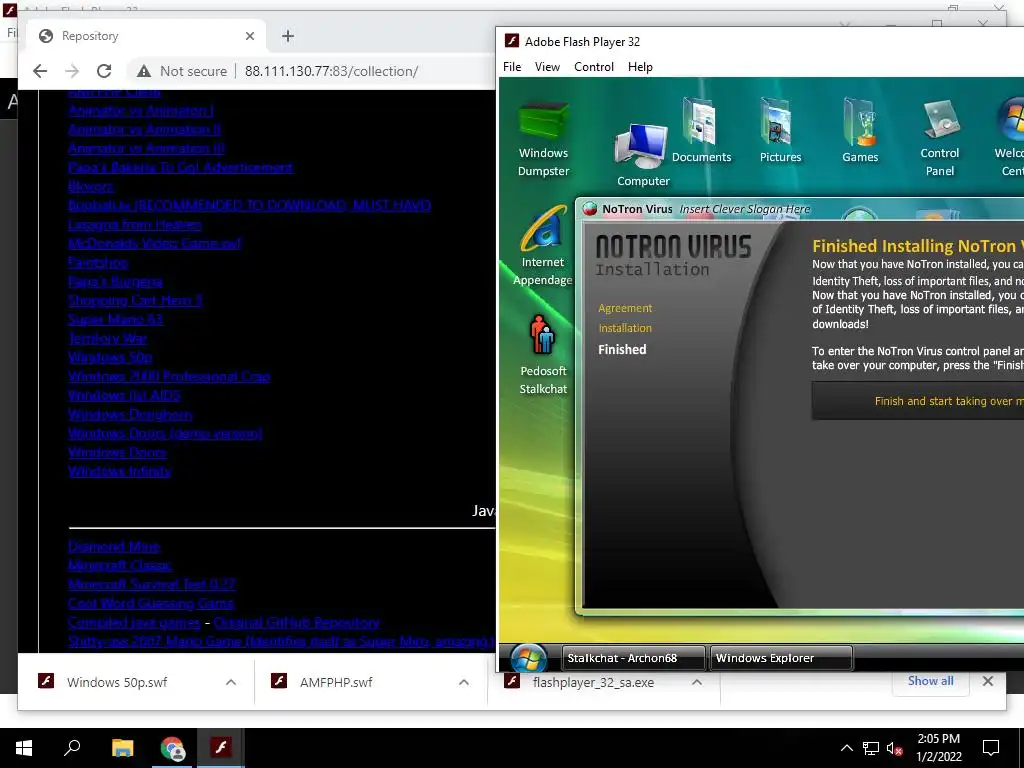Open the Pictures folder icon
The image size is (1024, 768).
pyautogui.click(x=780, y=130)
